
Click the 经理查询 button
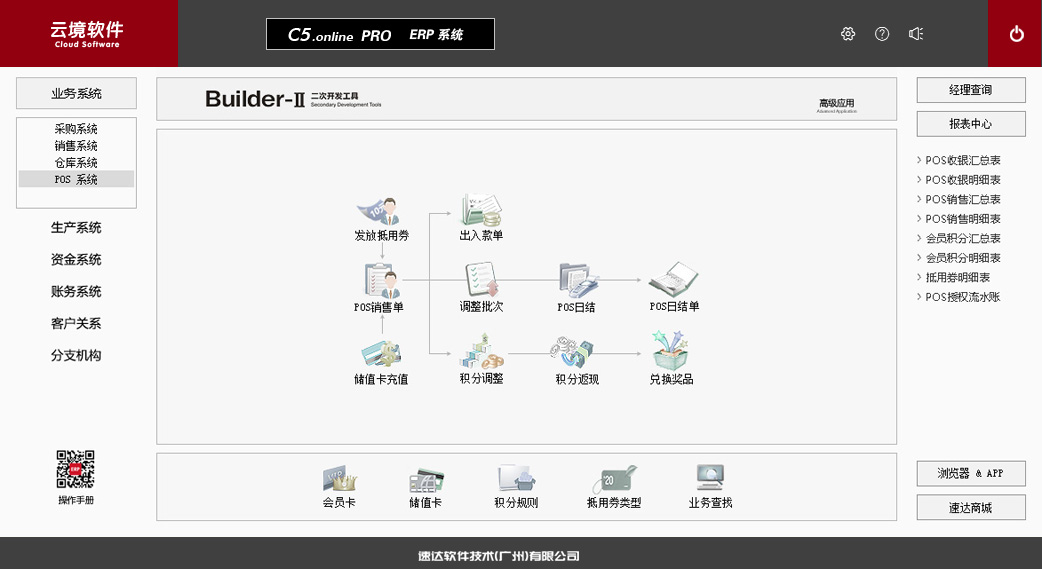[970, 90]
